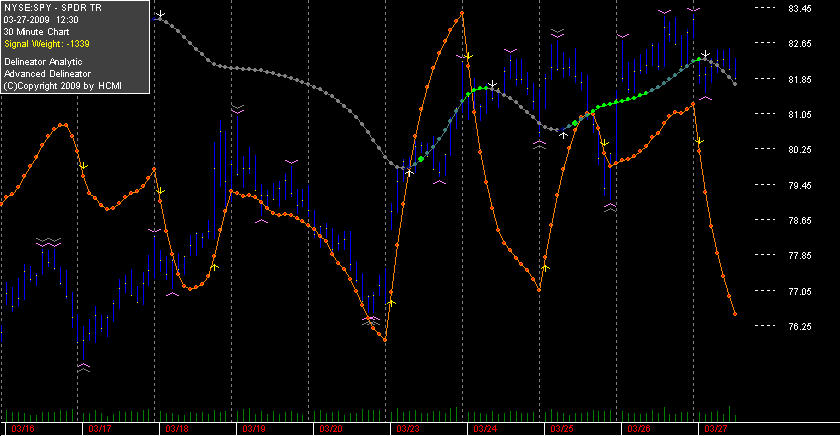Click the yellow down arrow near 03/17 start
The height and width of the screenshot is (436, 840).
click(84, 167)
